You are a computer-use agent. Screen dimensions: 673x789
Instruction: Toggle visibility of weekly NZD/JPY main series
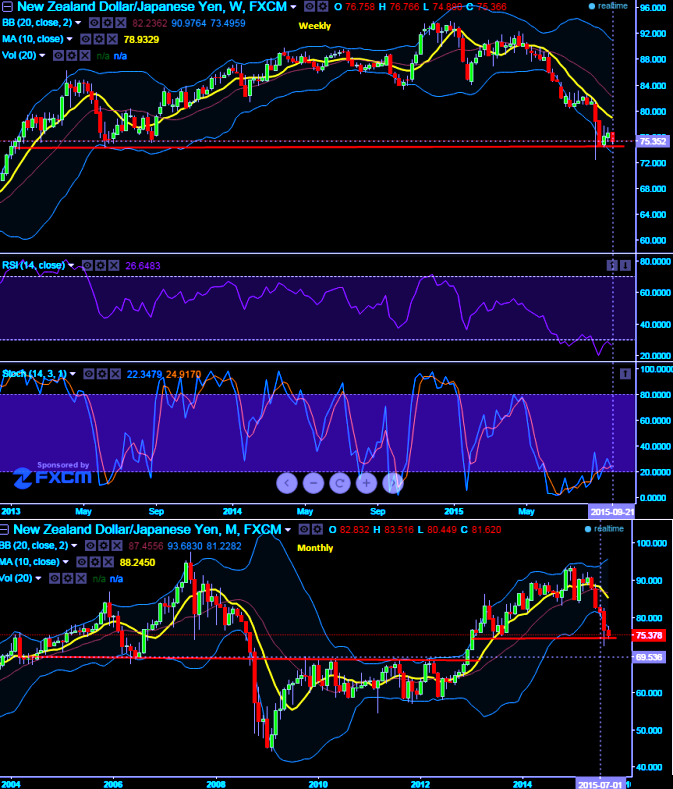309,7
